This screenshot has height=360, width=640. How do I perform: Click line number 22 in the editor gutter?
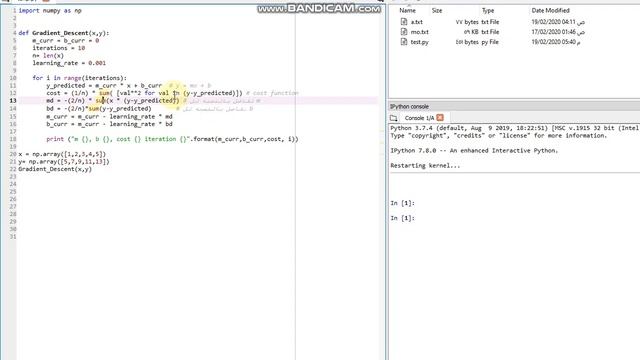13,169
